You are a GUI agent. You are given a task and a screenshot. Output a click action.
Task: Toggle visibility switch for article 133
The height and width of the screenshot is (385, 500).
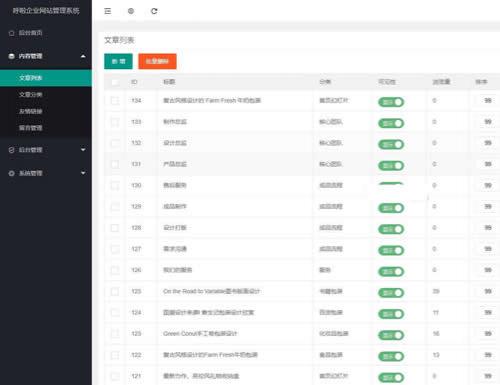point(391,123)
